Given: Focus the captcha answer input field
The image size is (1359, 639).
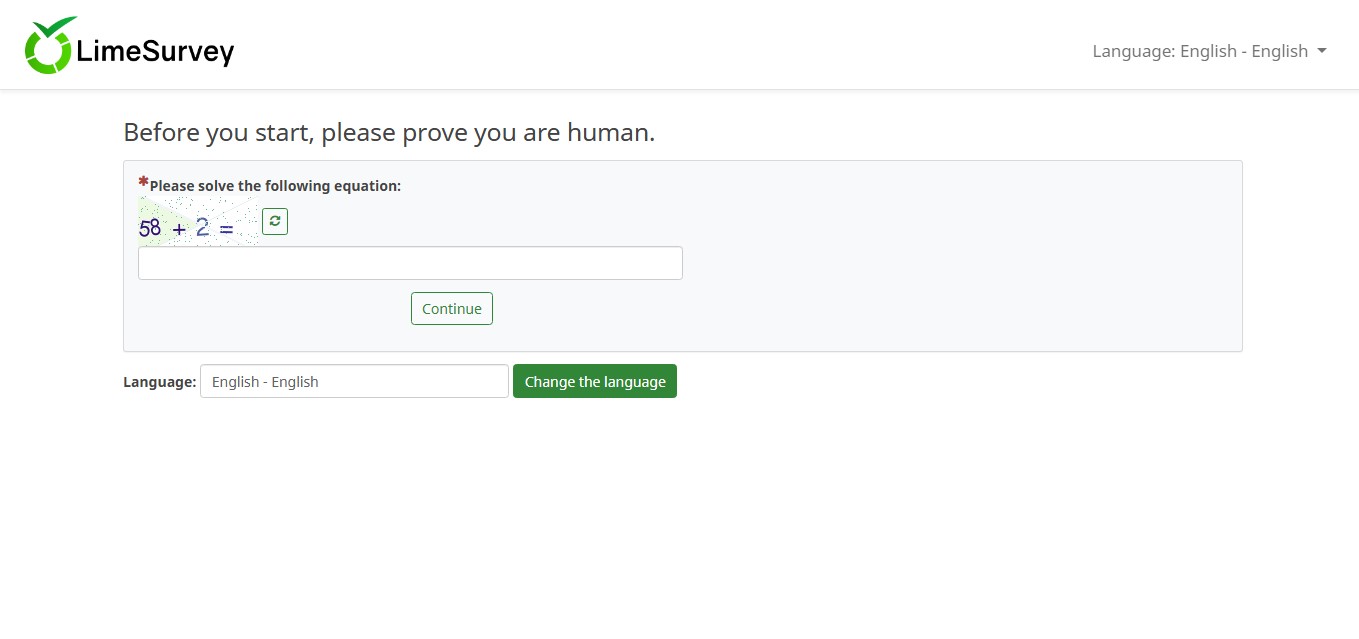Looking at the screenshot, I should click(x=410, y=263).
